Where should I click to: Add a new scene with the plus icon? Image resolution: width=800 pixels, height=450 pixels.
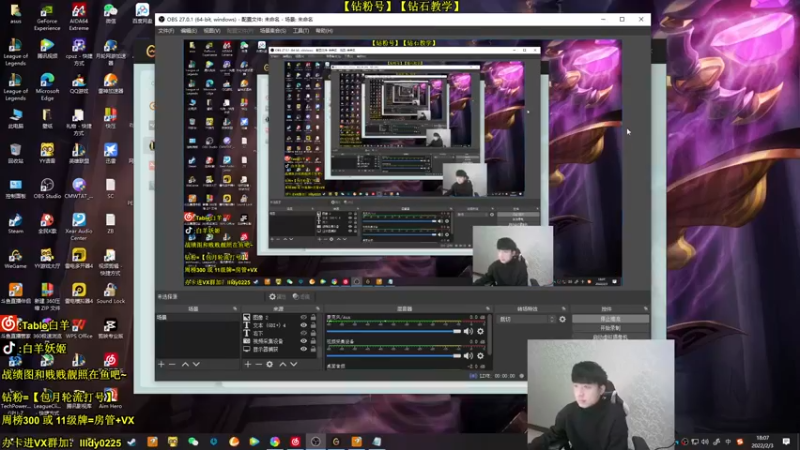coord(161,364)
